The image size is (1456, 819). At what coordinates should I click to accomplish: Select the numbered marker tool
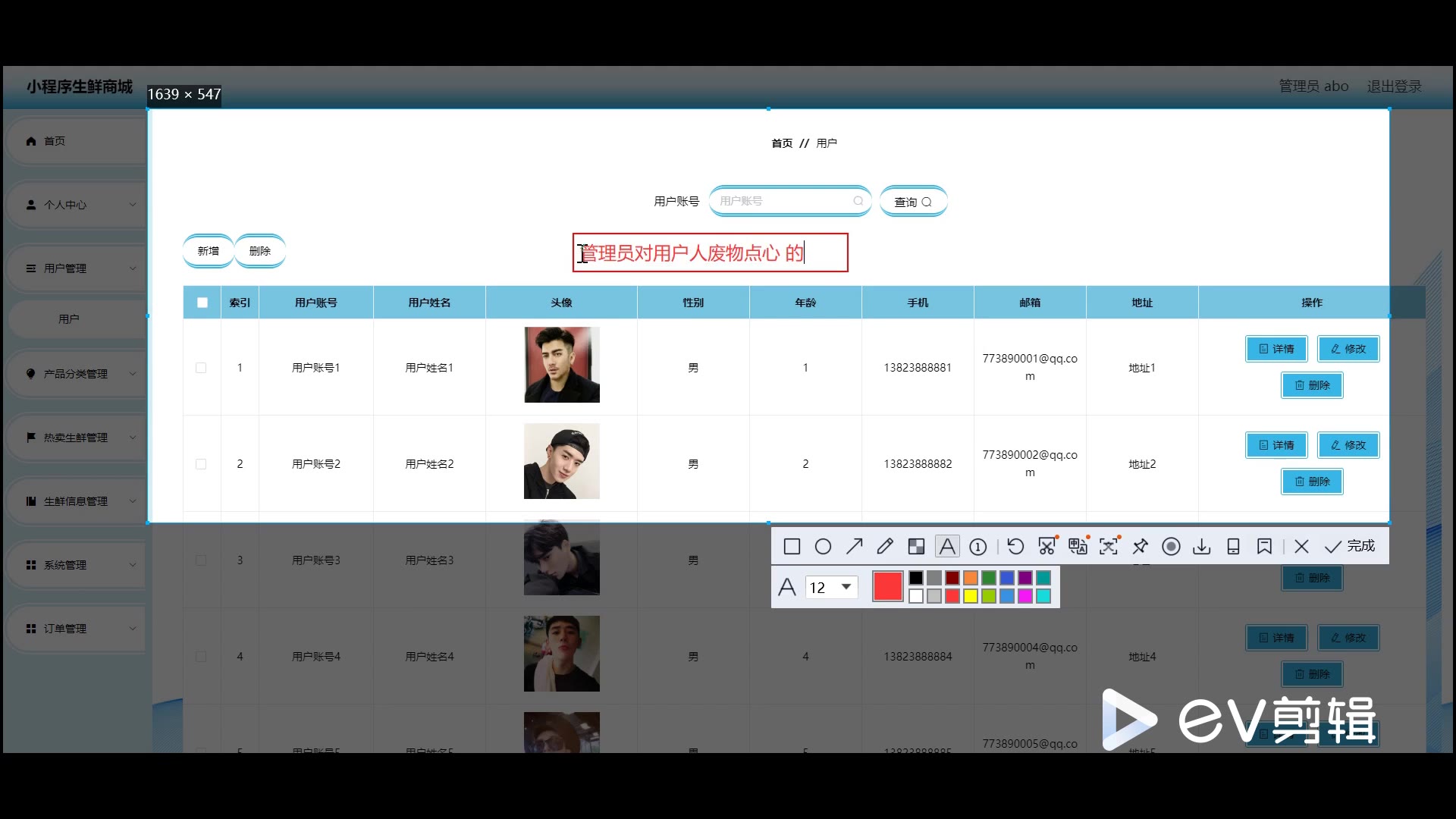(978, 547)
